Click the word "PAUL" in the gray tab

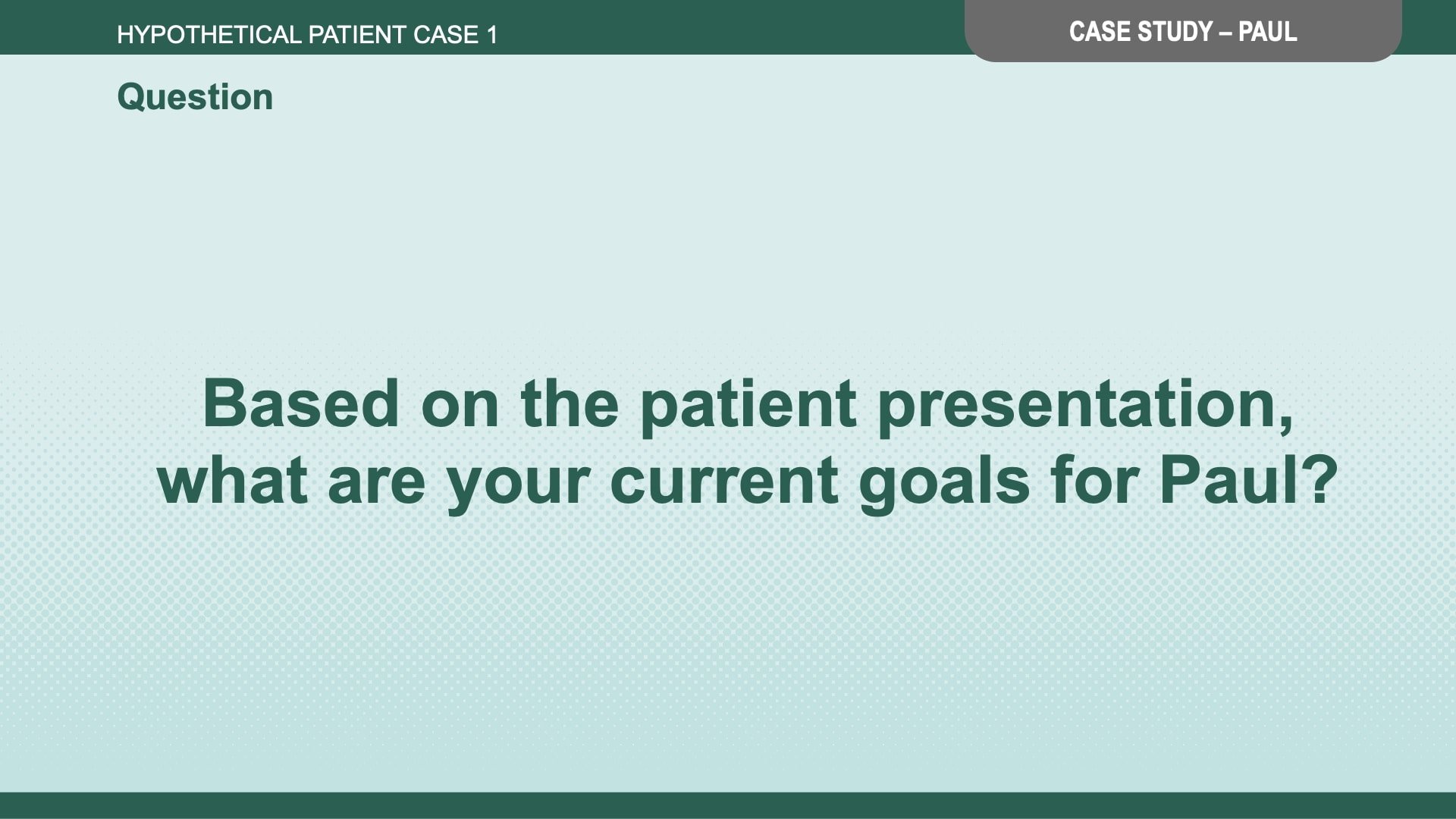(1267, 32)
